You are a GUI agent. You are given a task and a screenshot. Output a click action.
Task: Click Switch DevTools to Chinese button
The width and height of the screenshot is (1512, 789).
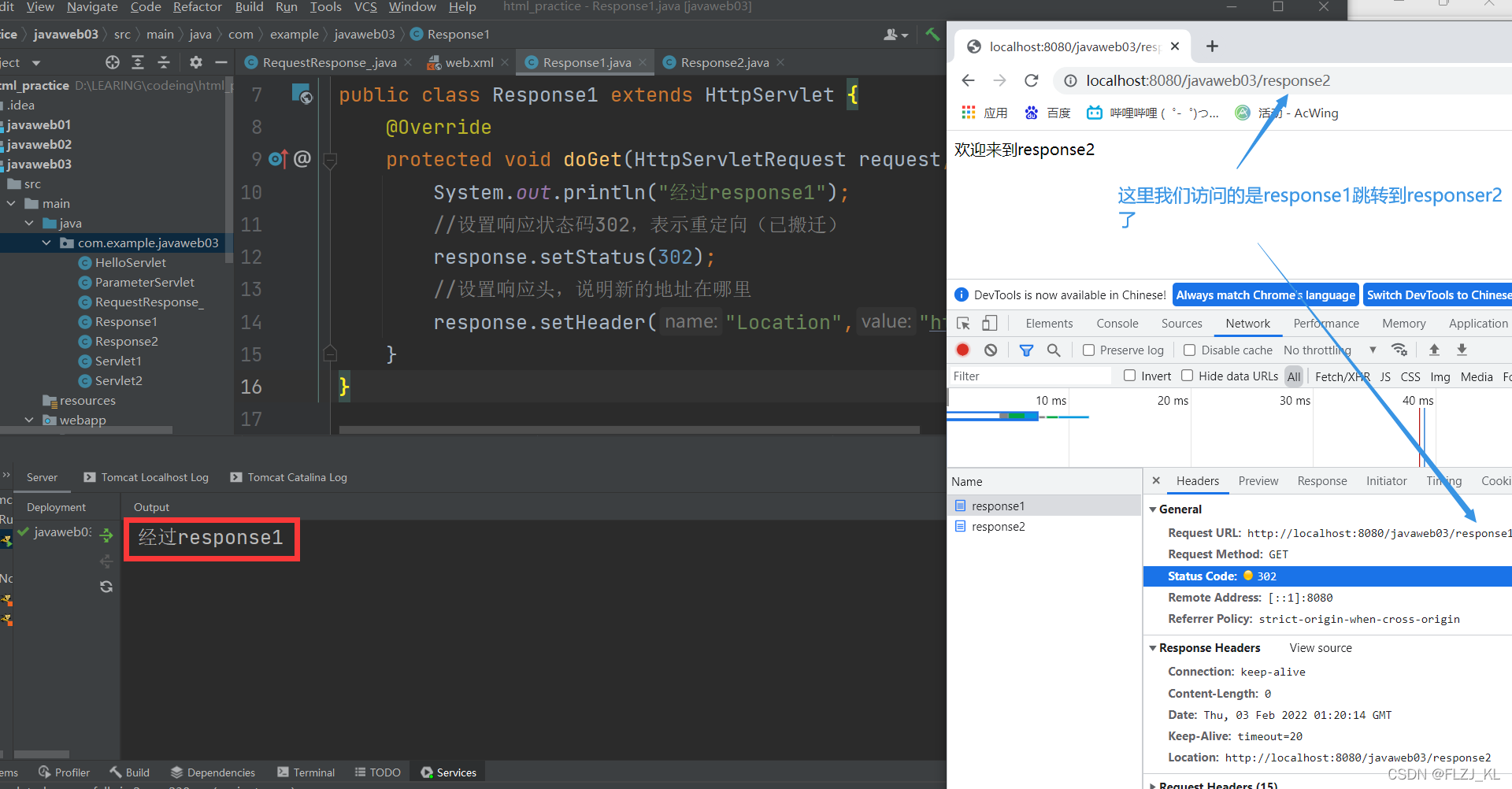coord(1438,294)
